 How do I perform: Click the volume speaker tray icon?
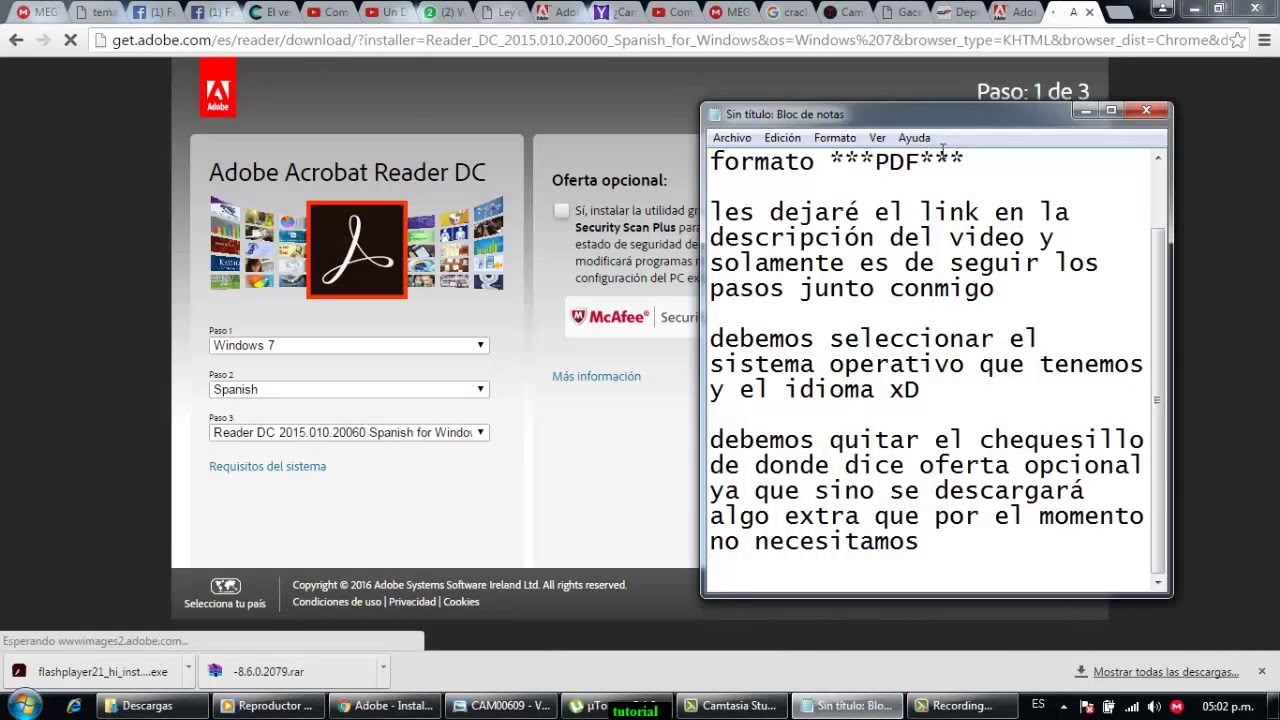click(x=1154, y=706)
